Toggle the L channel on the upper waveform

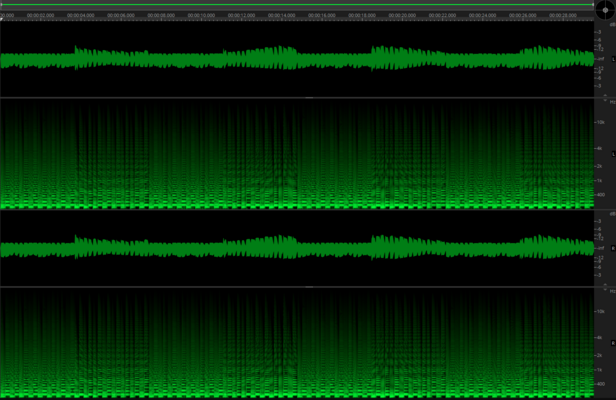[613, 59]
